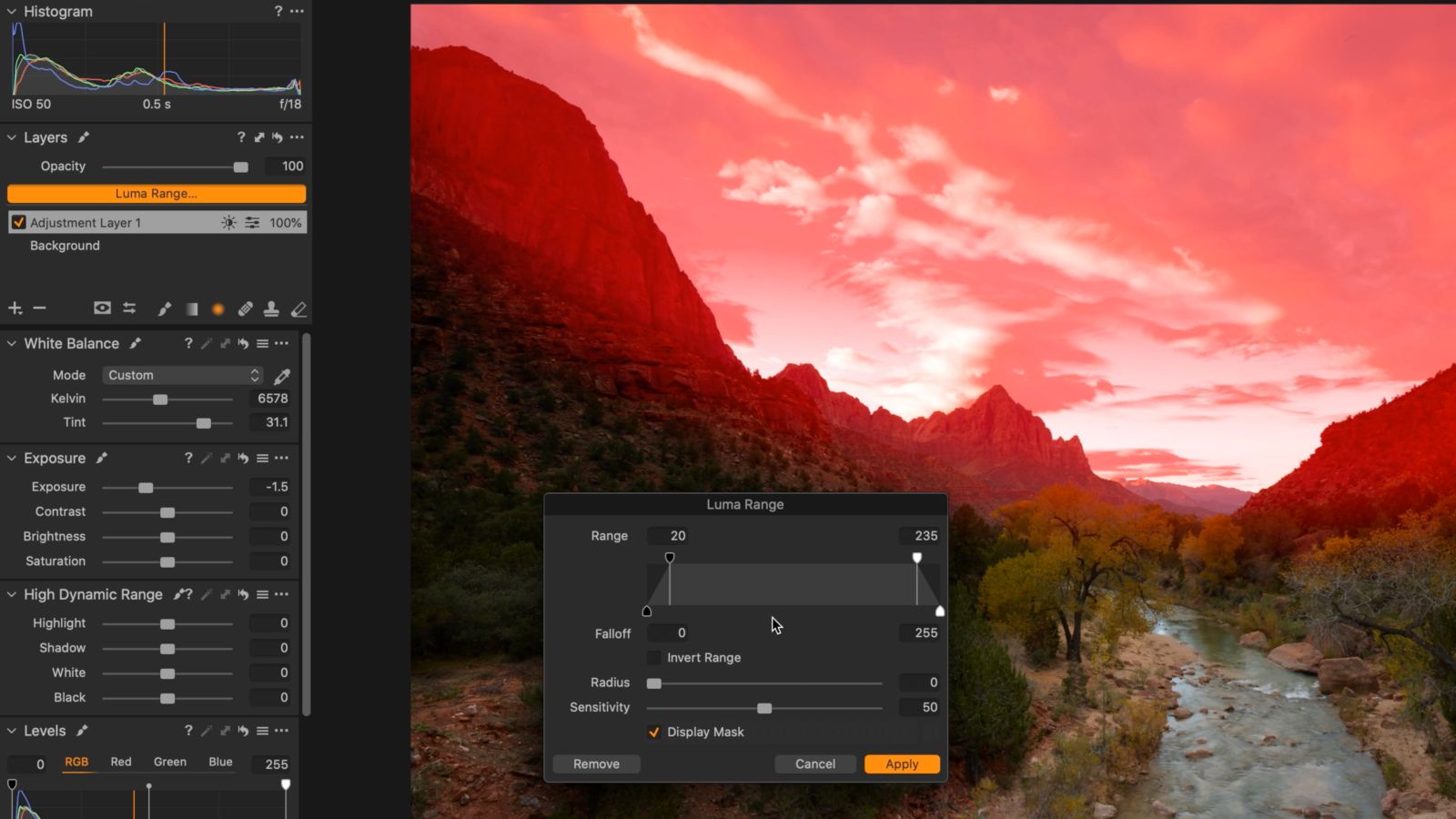Open the White Balance Mode dropdown
1456x819 pixels.
pos(181,375)
